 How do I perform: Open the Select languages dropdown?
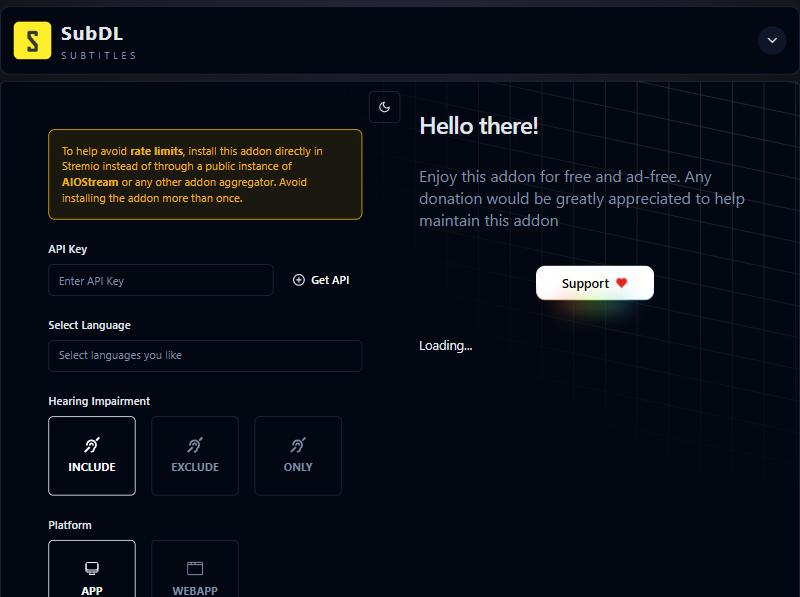(x=205, y=356)
